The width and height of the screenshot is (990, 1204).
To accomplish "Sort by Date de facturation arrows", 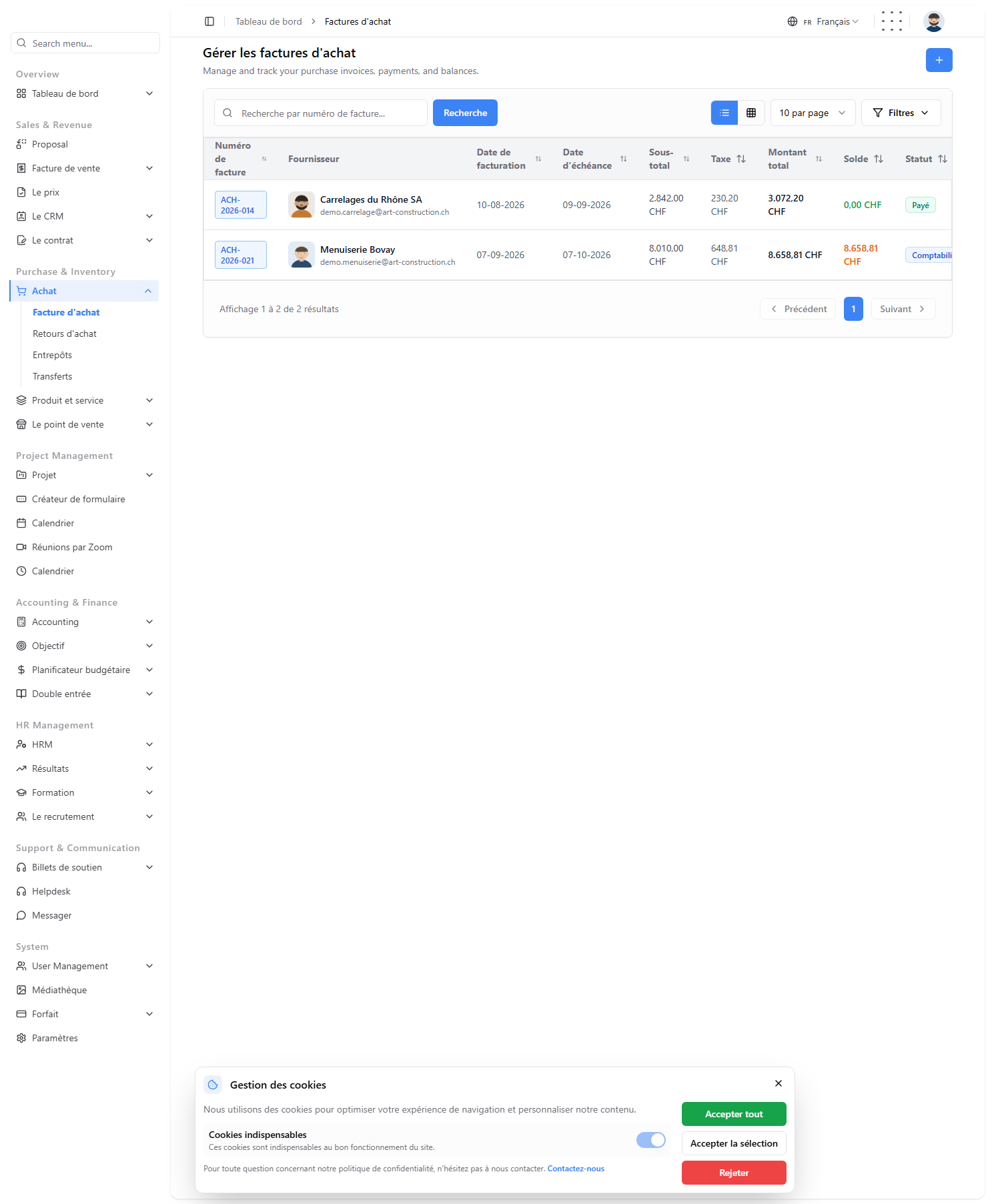I will point(538,159).
